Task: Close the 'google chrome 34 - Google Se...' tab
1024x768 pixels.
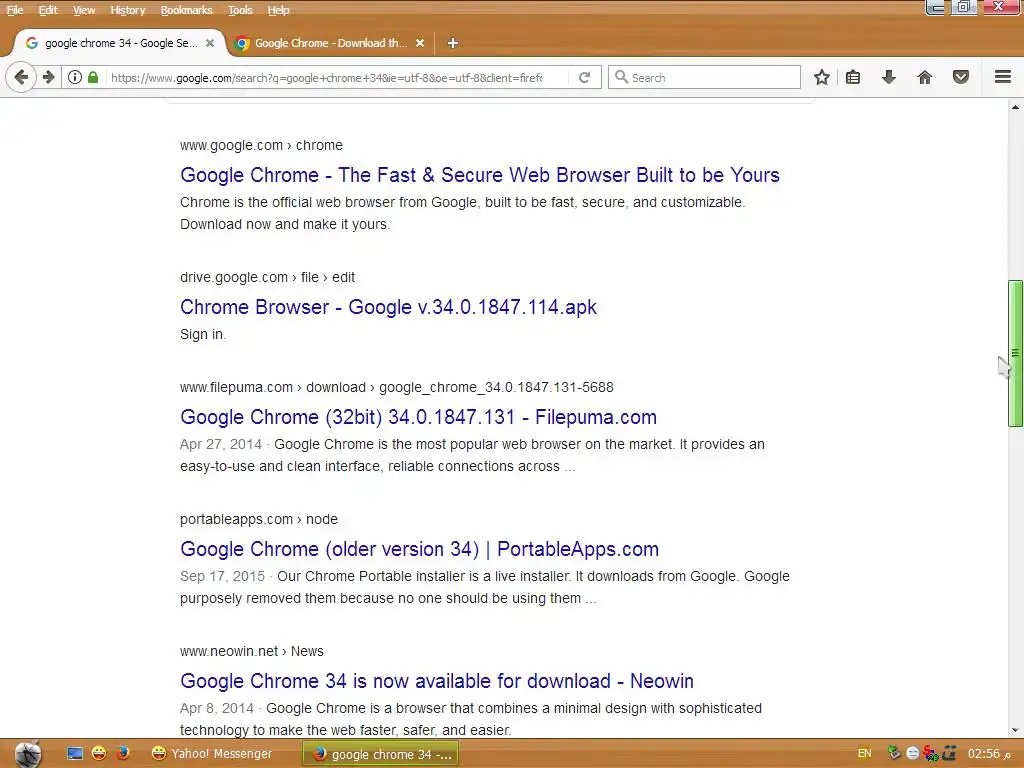Action: (210, 43)
